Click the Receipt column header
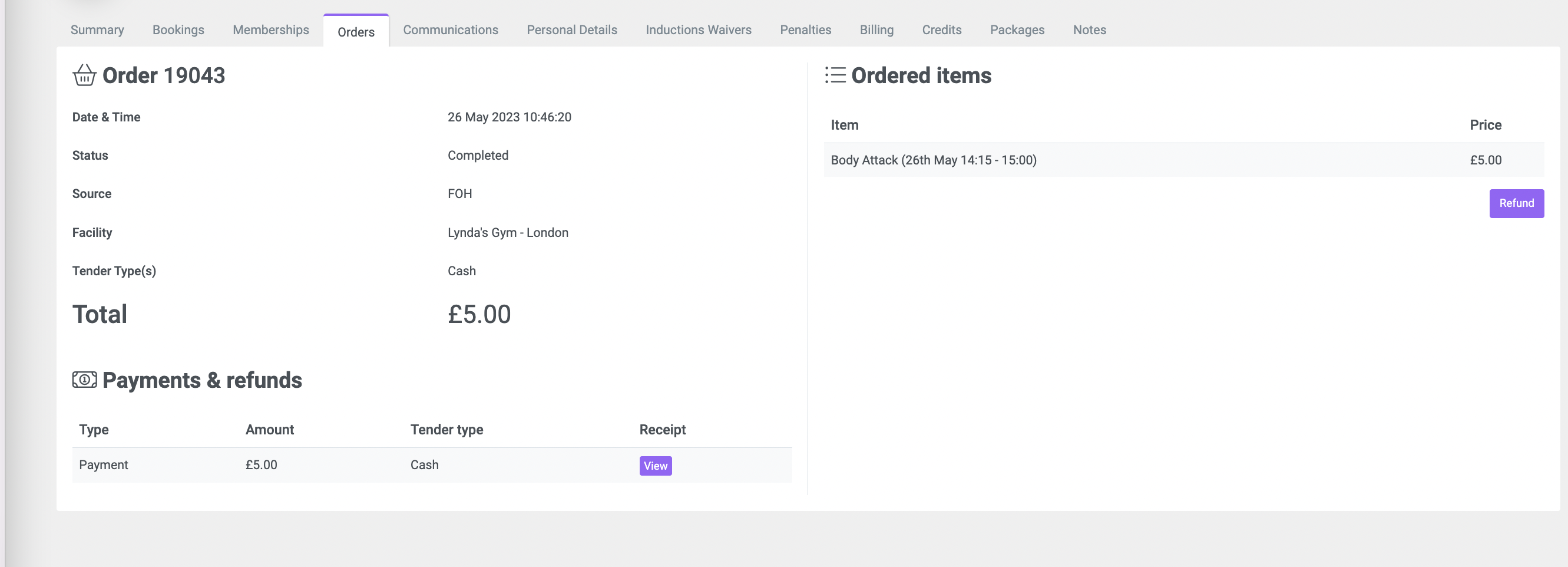The image size is (1568, 567). pyautogui.click(x=662, y=429)
